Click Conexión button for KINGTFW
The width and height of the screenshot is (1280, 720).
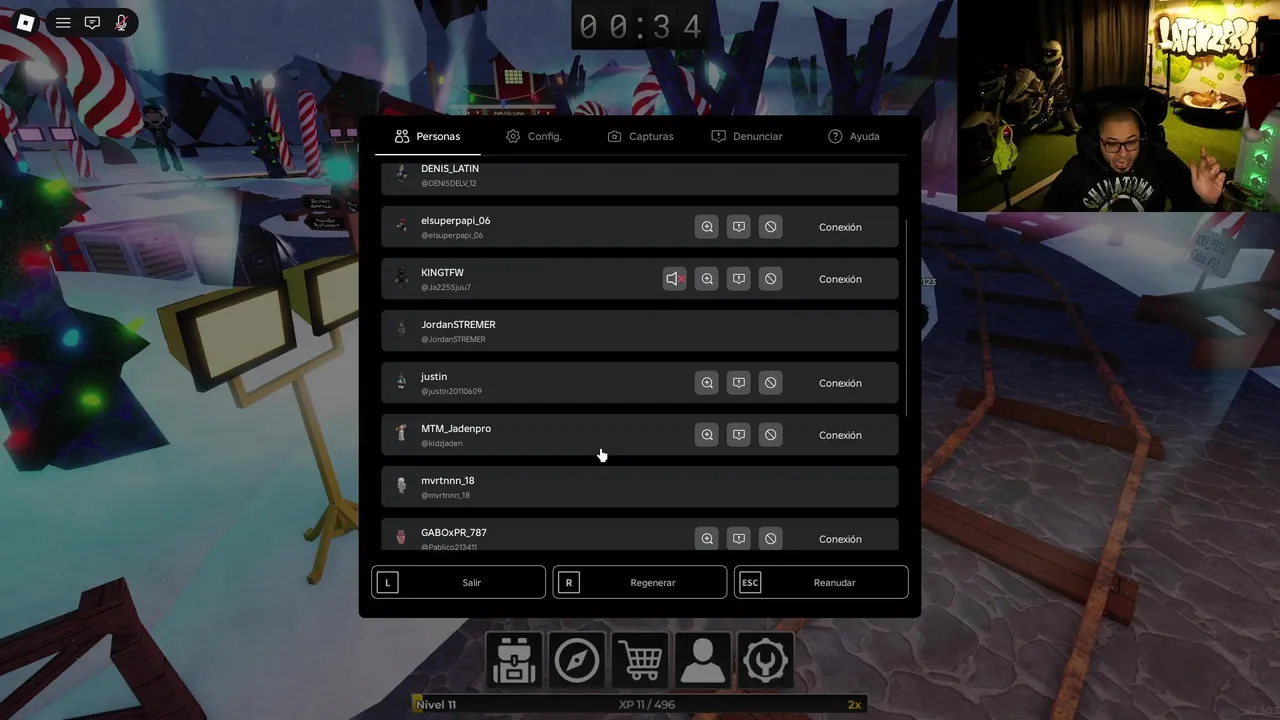840,279
